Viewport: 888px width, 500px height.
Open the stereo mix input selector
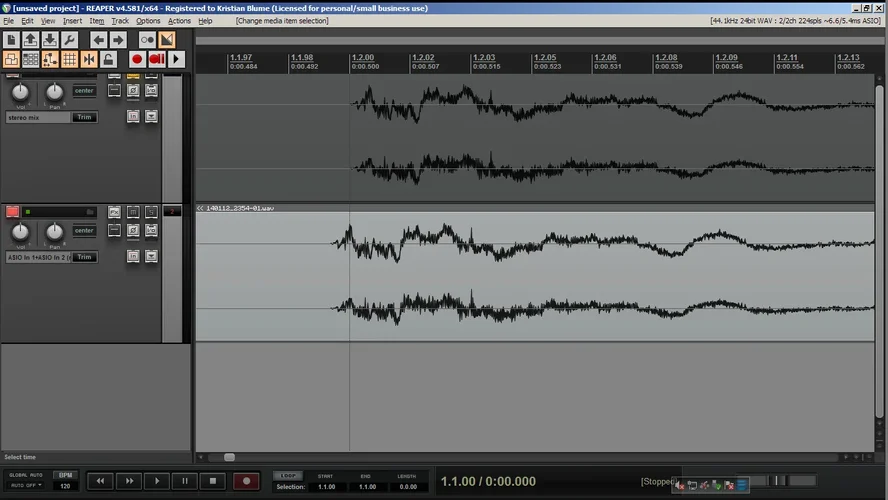[38, 117]
